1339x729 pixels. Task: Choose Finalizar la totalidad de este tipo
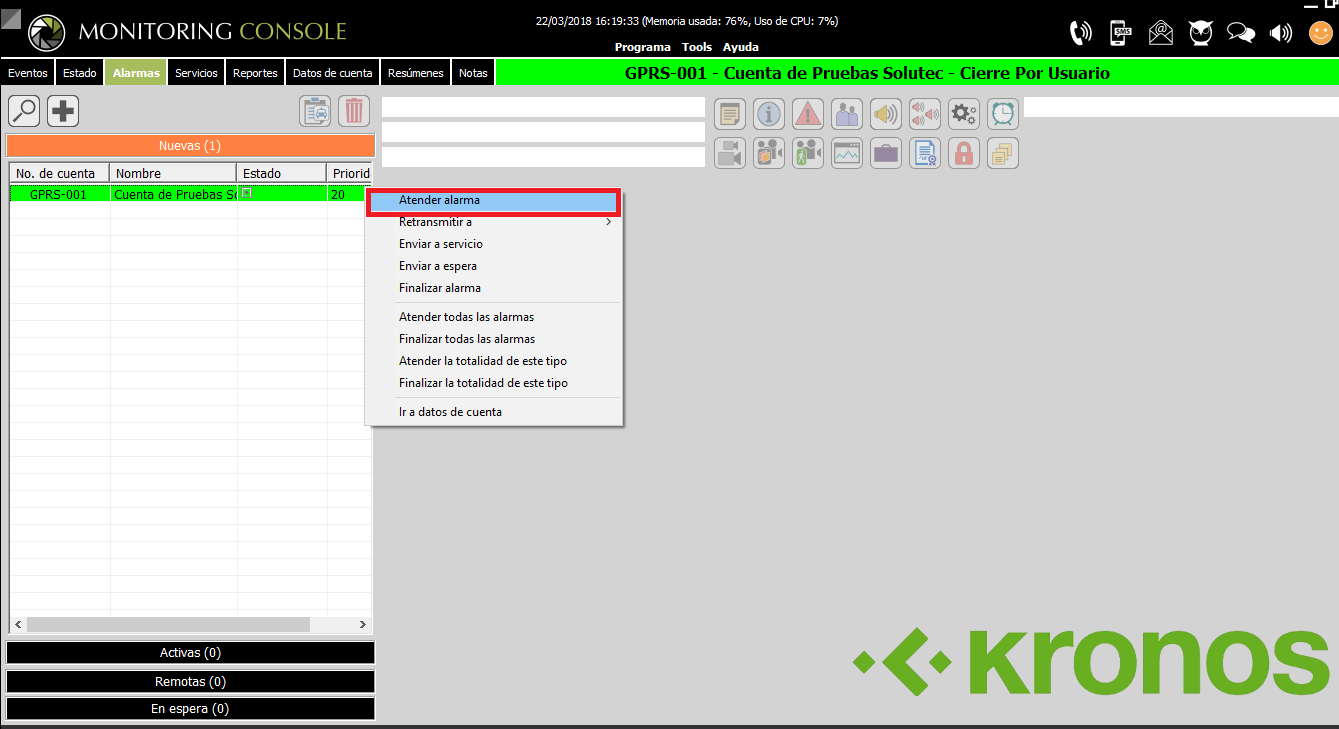[494, 383]
